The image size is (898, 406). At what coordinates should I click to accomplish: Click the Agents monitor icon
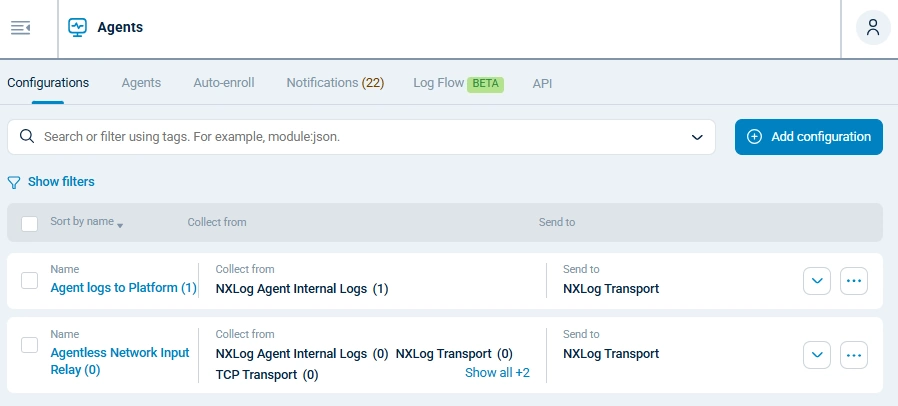click(77, 28)
